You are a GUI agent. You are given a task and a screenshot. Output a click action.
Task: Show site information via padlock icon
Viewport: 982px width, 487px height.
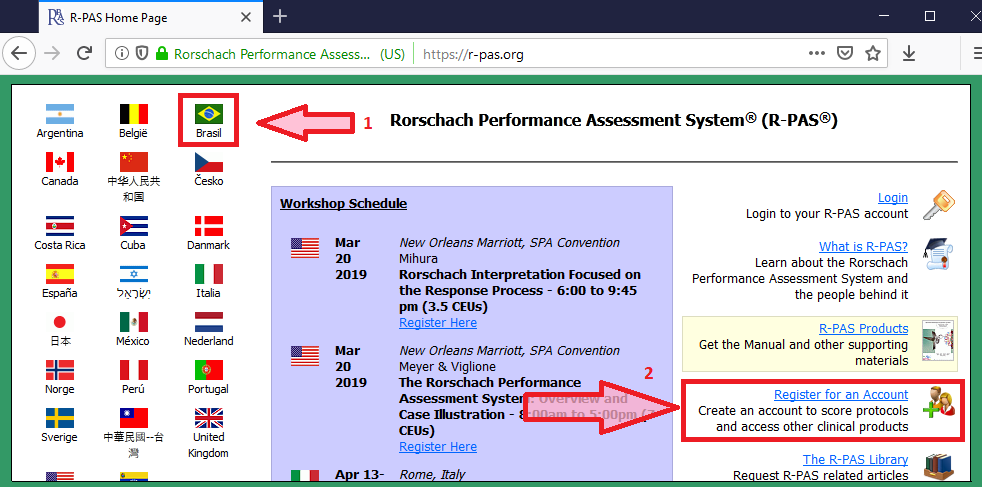[x=161, y=54]
